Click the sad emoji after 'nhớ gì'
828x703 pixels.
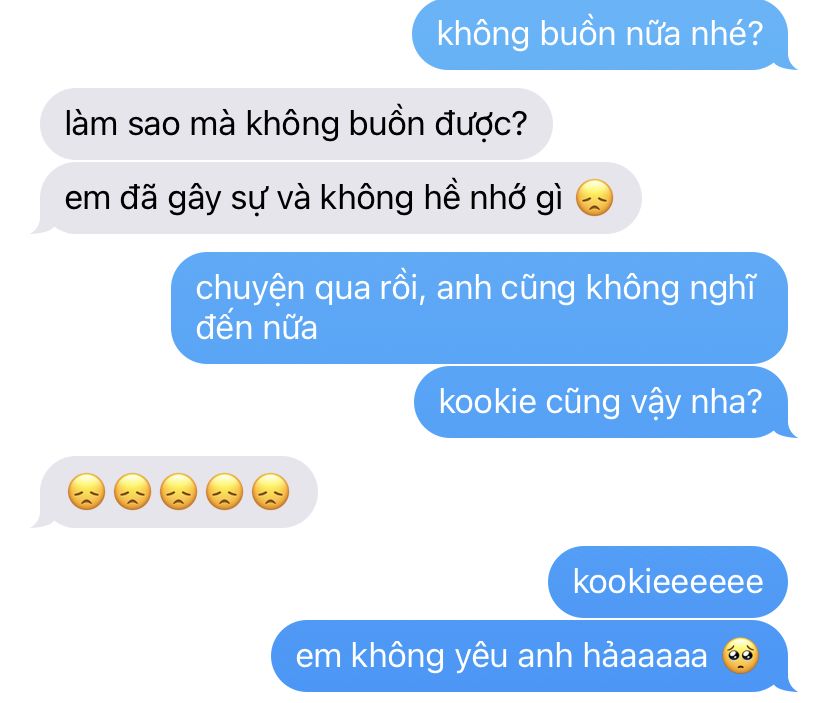(x=595, y=198)
